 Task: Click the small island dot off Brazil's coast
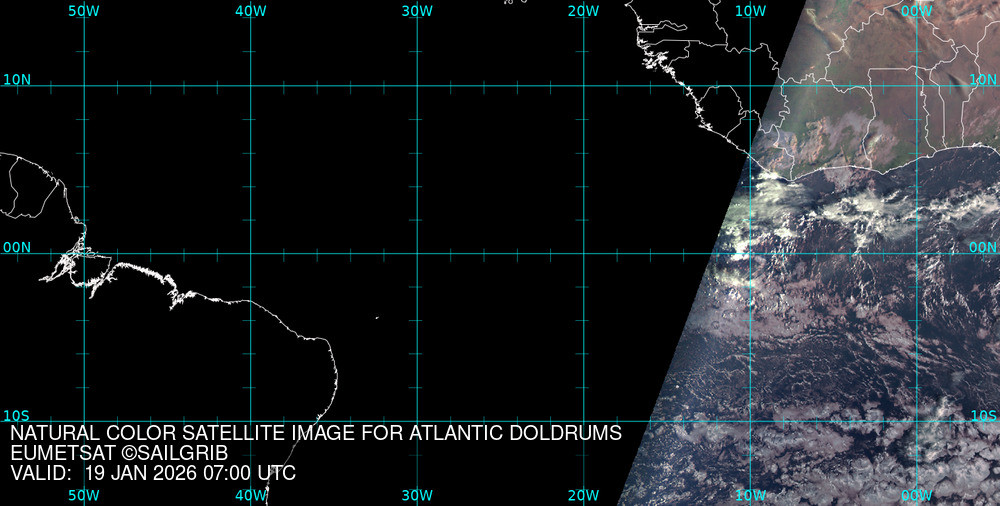[377, 319]
